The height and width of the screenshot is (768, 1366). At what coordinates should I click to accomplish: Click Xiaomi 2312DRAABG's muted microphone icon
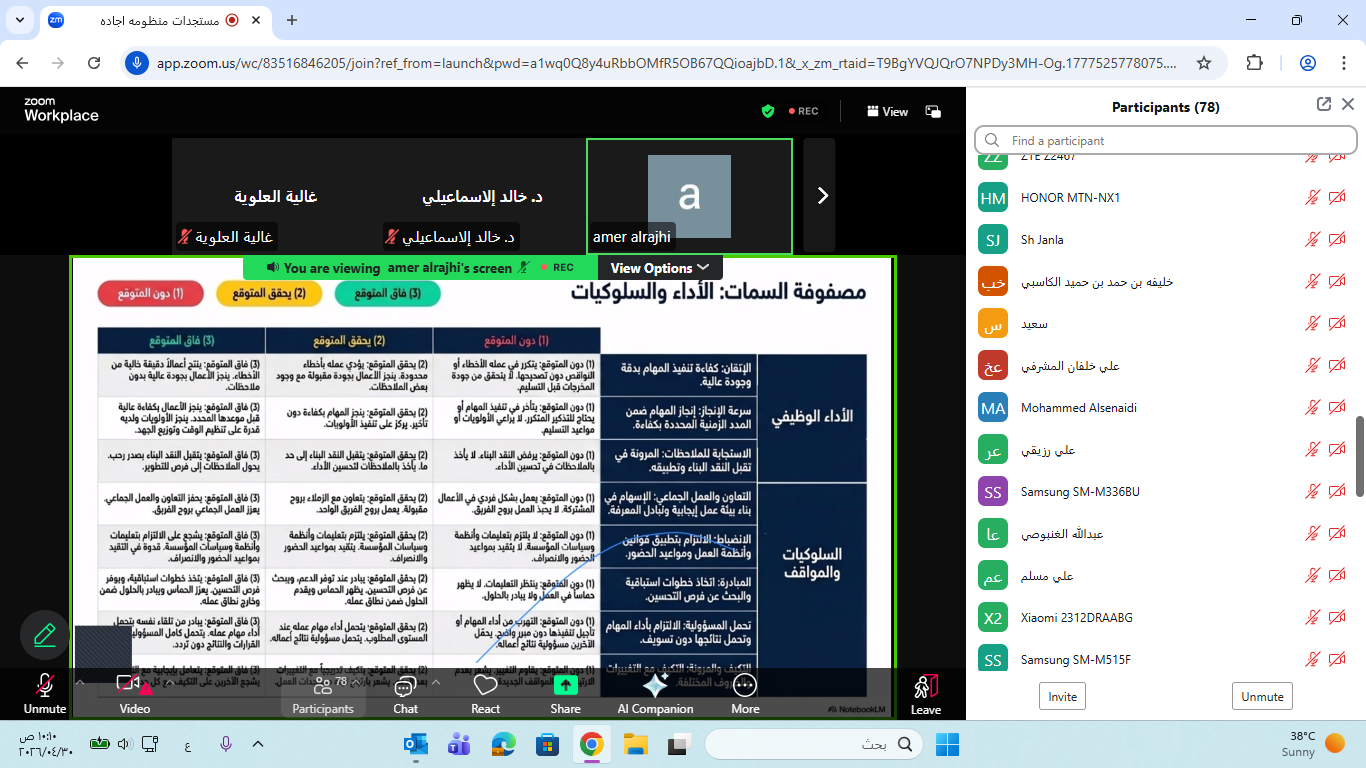pos(1313,618)
